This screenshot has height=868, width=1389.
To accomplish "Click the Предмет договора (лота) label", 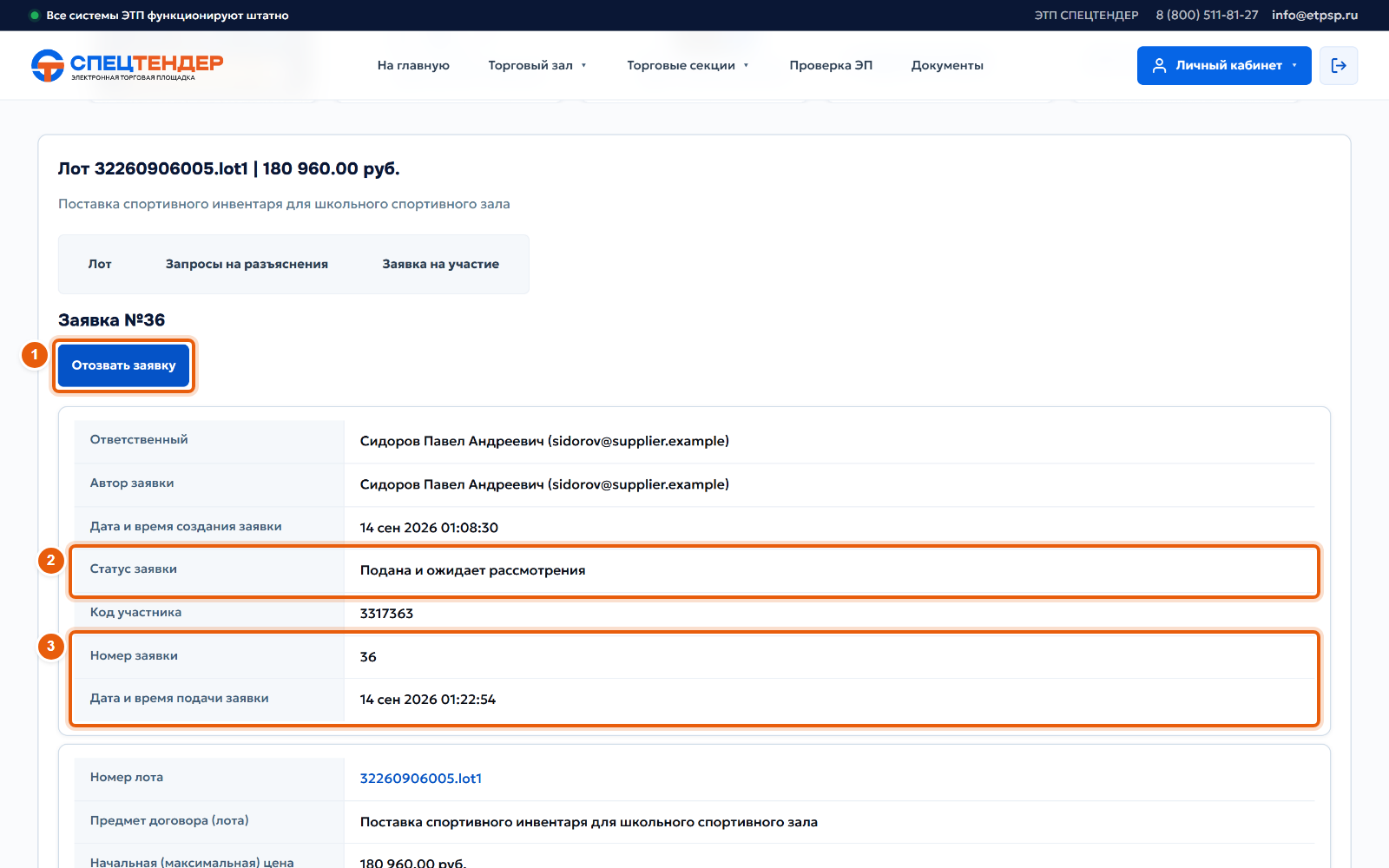I will coord(169,820).
